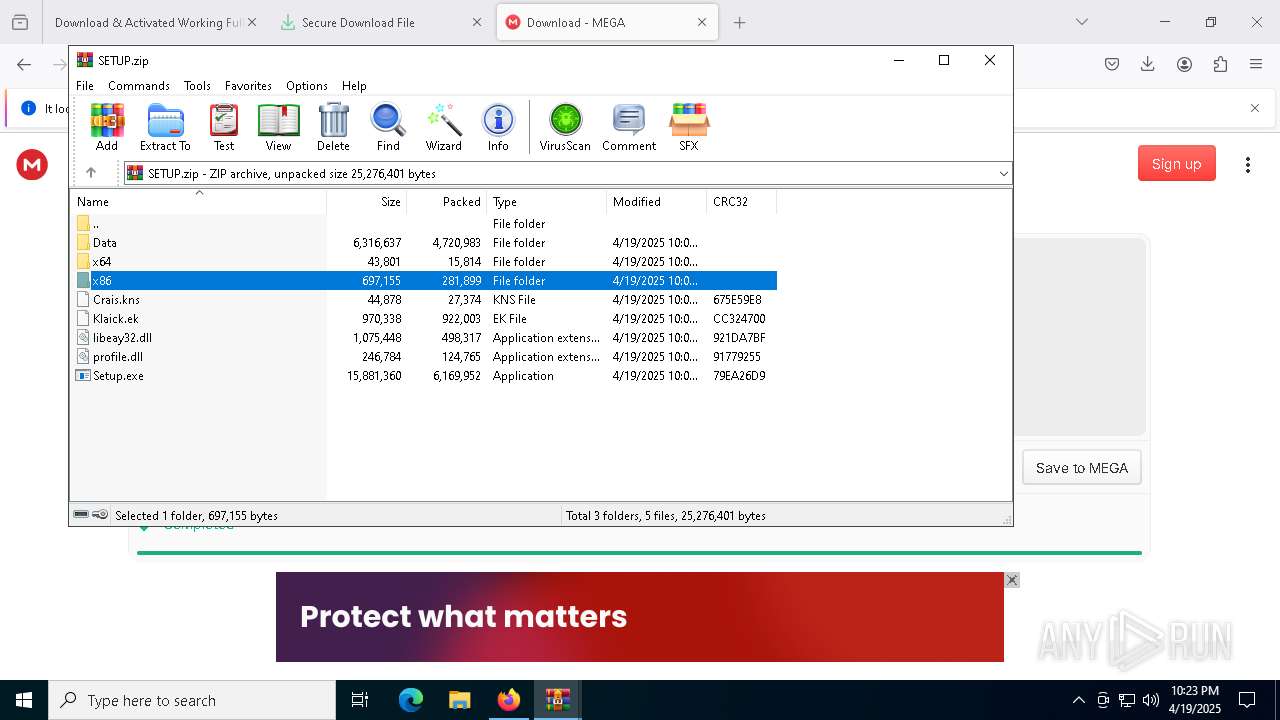Image resolution: width=1280 pixels, height=720 pixels.
Task: Open the Windows Start menu
Action: pyautogui.click(x=24, y=700)
